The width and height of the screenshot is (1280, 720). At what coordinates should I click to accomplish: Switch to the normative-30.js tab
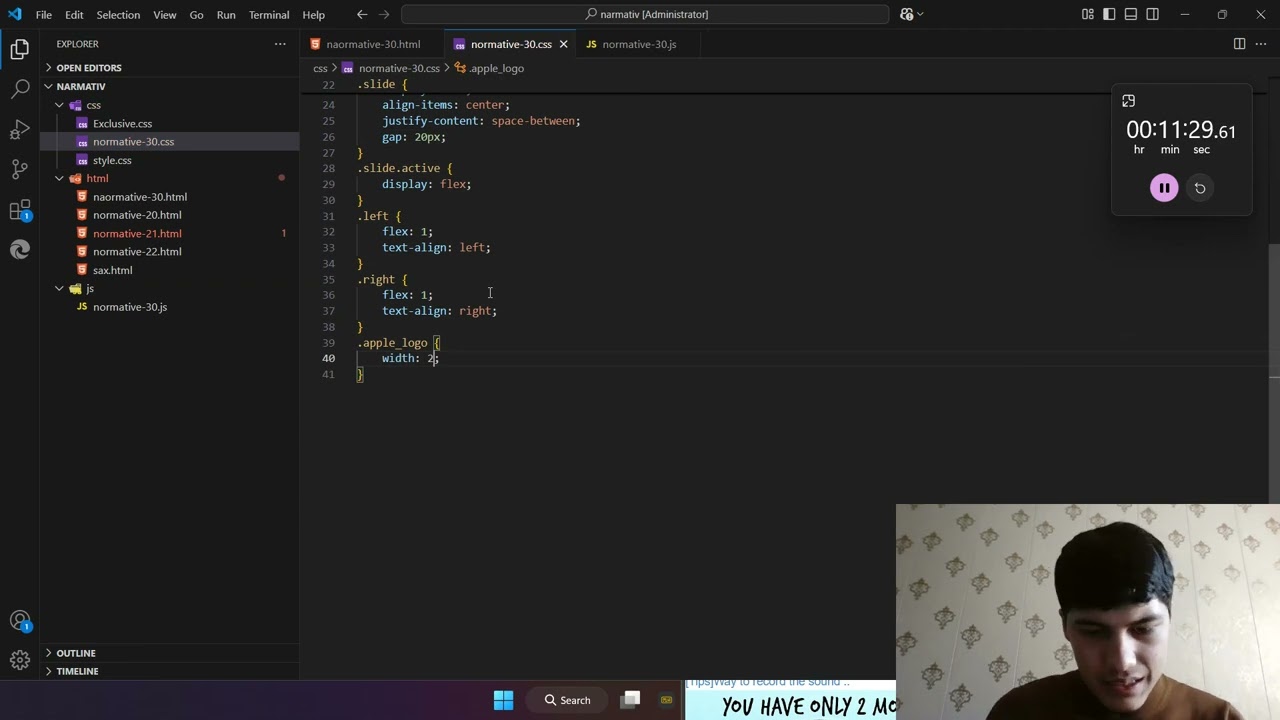click(x=639, y=44)
